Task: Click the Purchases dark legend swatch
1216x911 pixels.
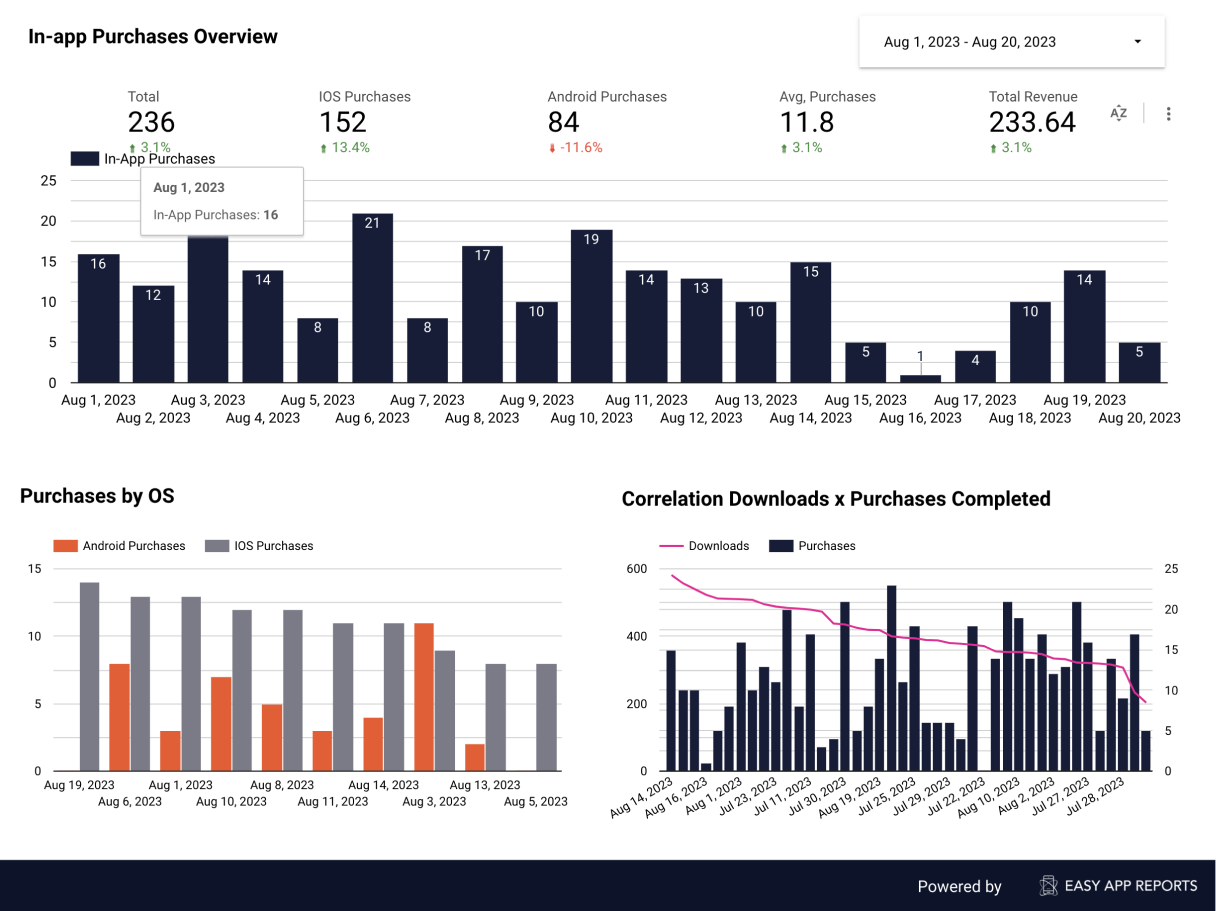Action: pos(781,546)
